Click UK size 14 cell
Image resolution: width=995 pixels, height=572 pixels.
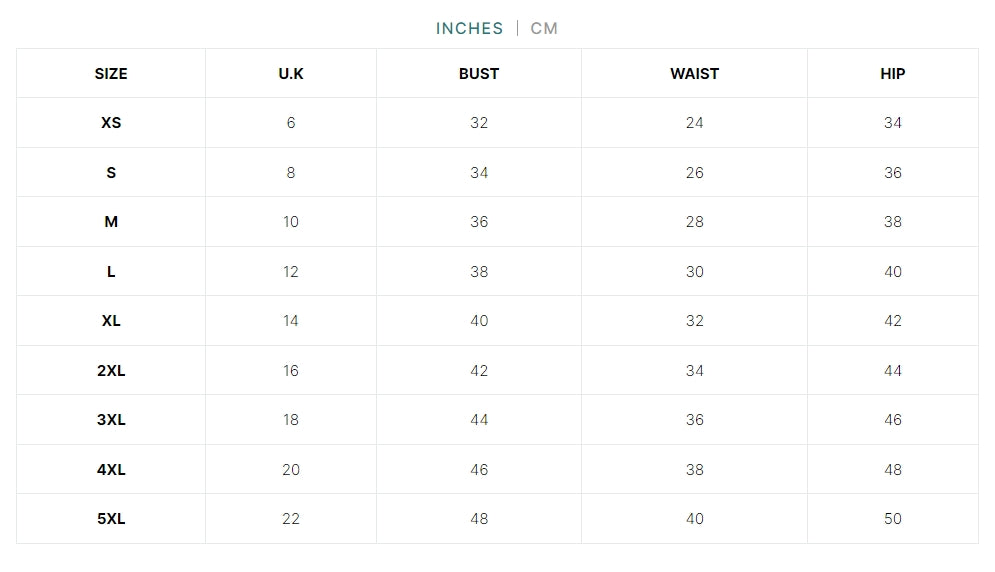pyautogui.click(x=291, y=321)
